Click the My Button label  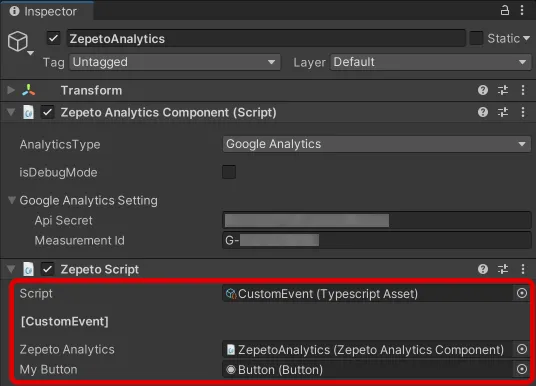[49, 370]
